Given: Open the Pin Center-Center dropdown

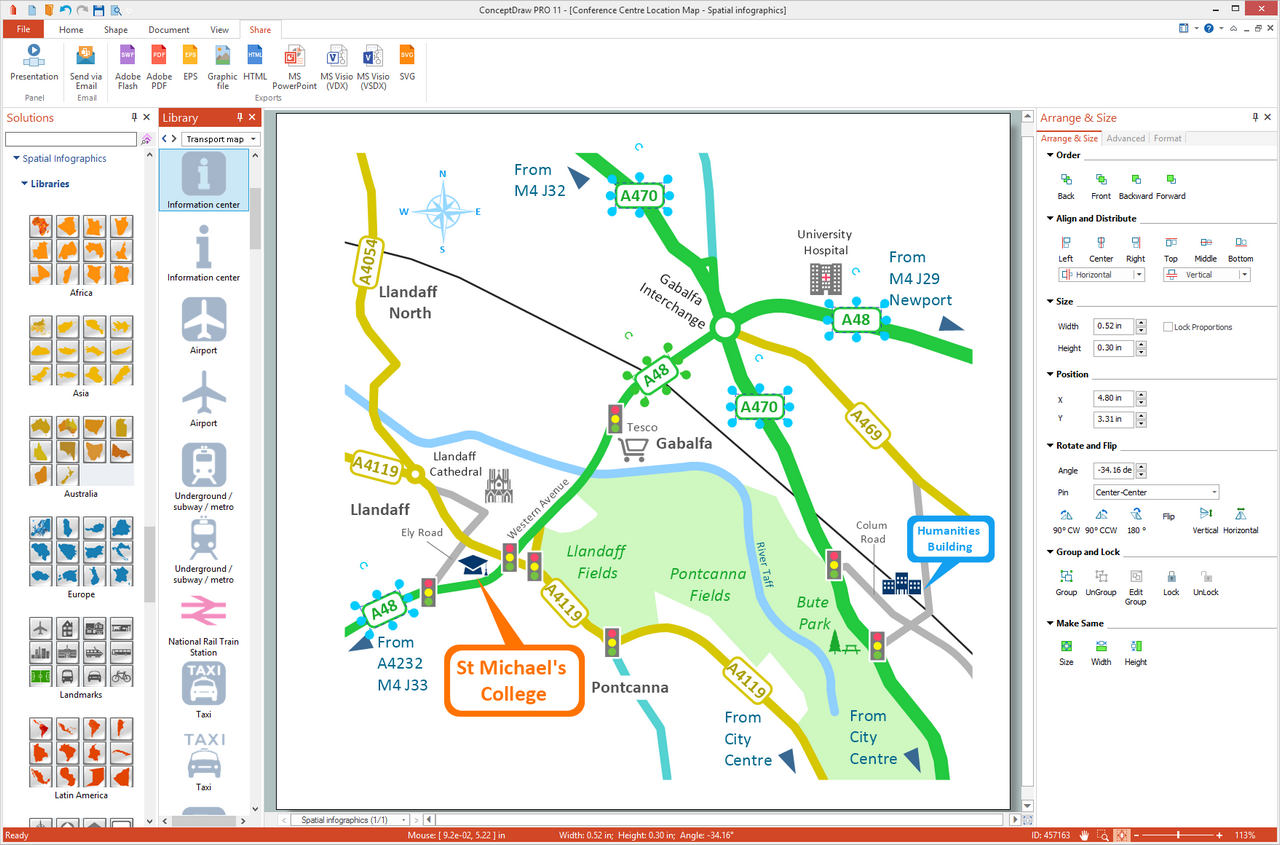Looking at the screenshot, I should click(x=1157, y=492).
